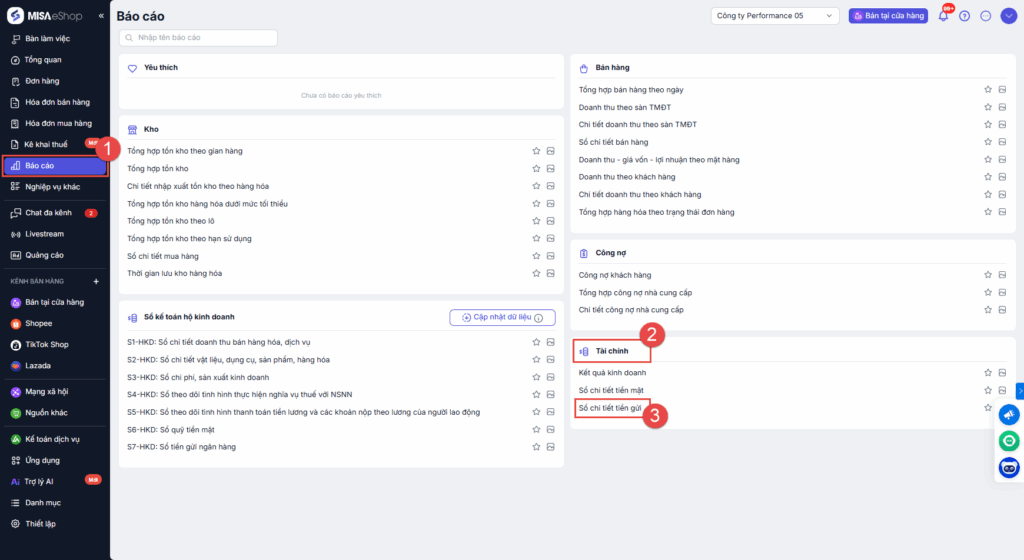This screenshot has width=1024, height=560.
Task: Toggle favorite star for Sổ chi tiết mua hàng
Action: [536, 256]
